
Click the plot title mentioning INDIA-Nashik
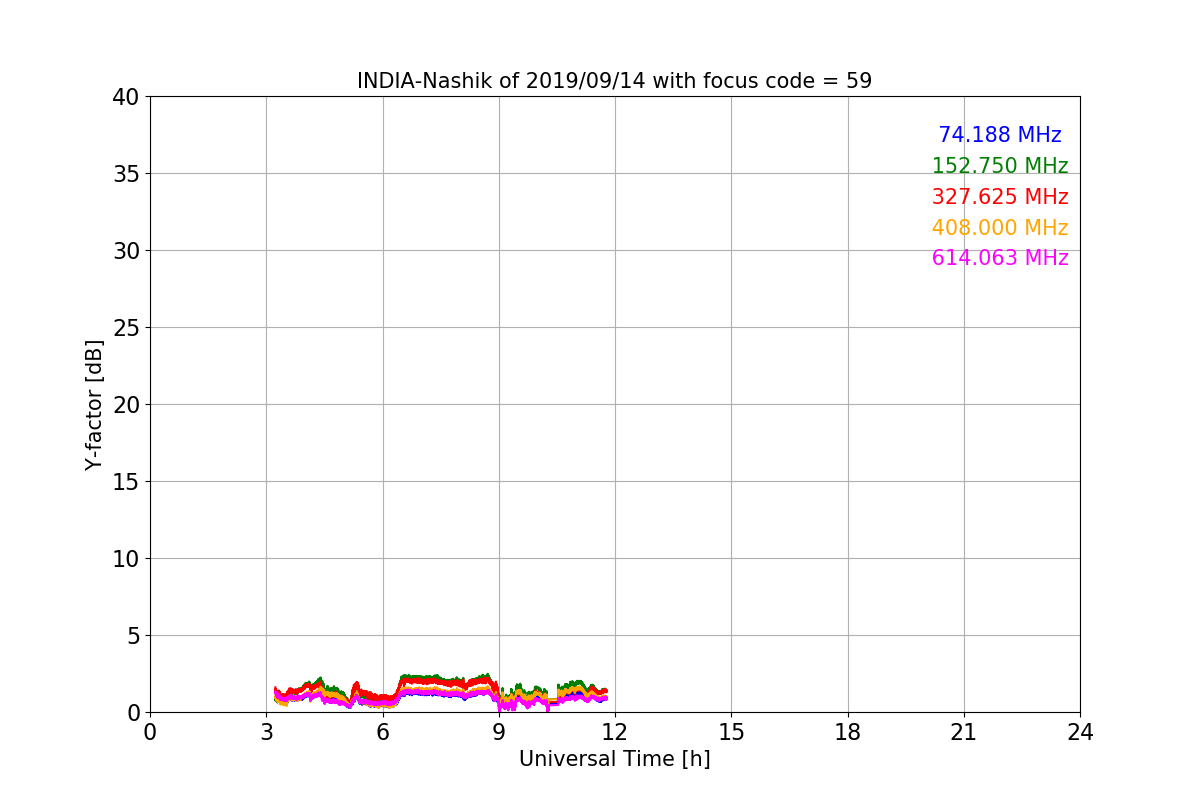(614, 81)
